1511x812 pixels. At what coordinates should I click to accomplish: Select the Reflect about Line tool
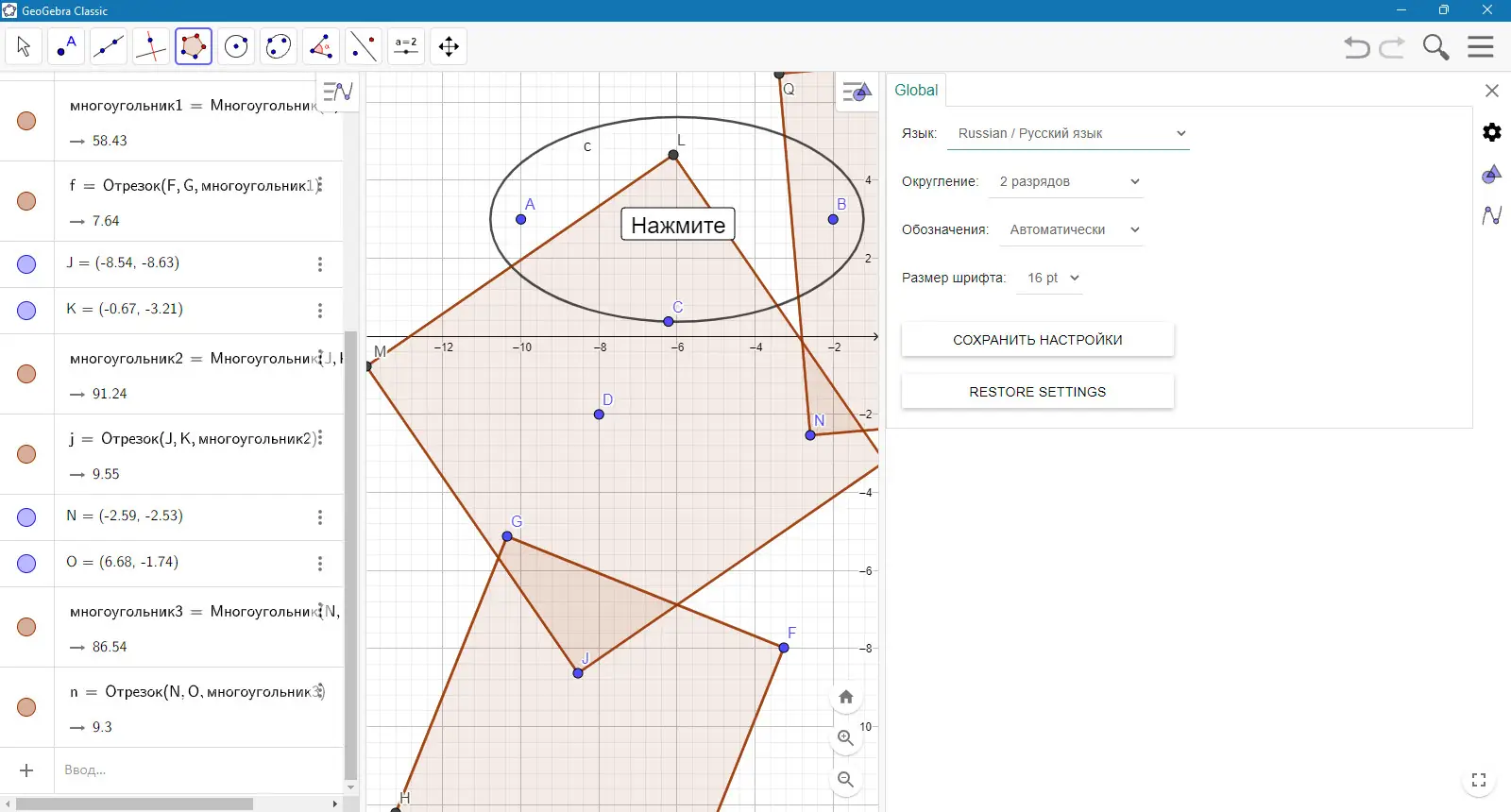364,46
